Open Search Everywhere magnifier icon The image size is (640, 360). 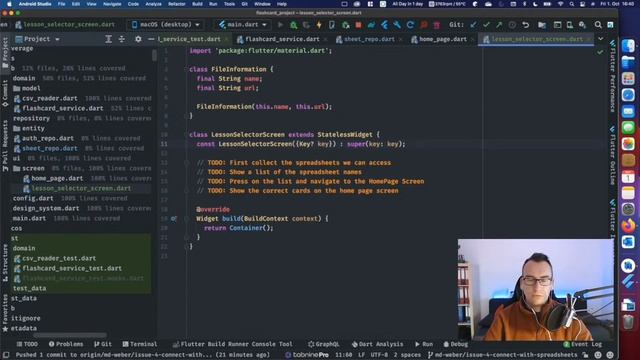(x=598, y=25)
